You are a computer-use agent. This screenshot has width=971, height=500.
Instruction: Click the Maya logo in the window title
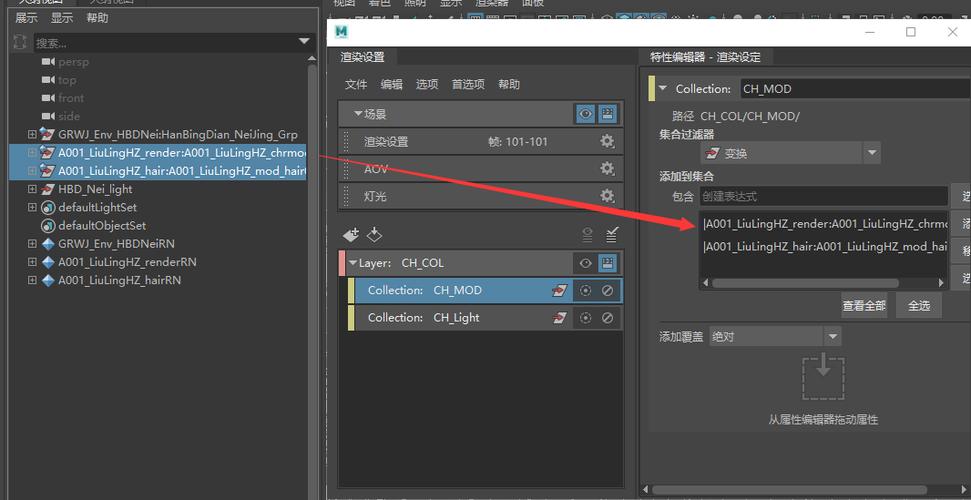tap(341, 32)
